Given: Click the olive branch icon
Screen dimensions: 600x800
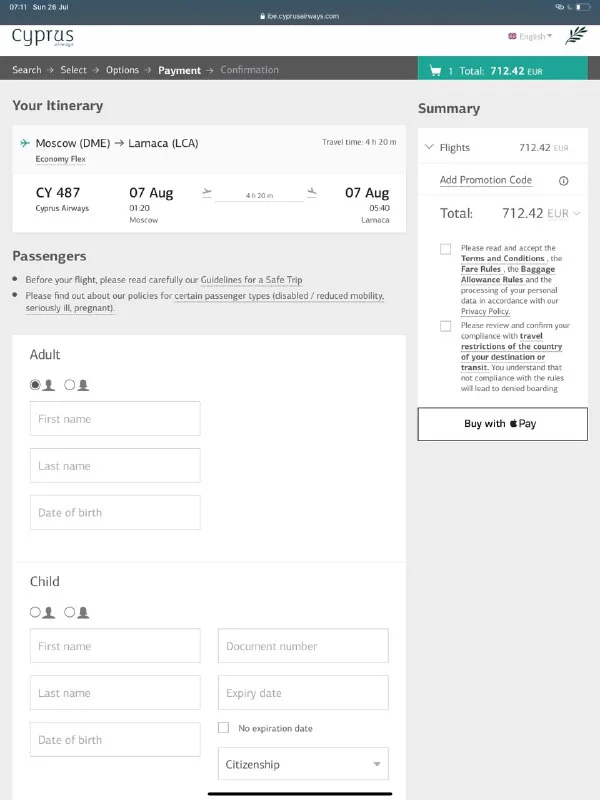Looking at the screenshot, I should pyautogui.click(x=576, y=37).
